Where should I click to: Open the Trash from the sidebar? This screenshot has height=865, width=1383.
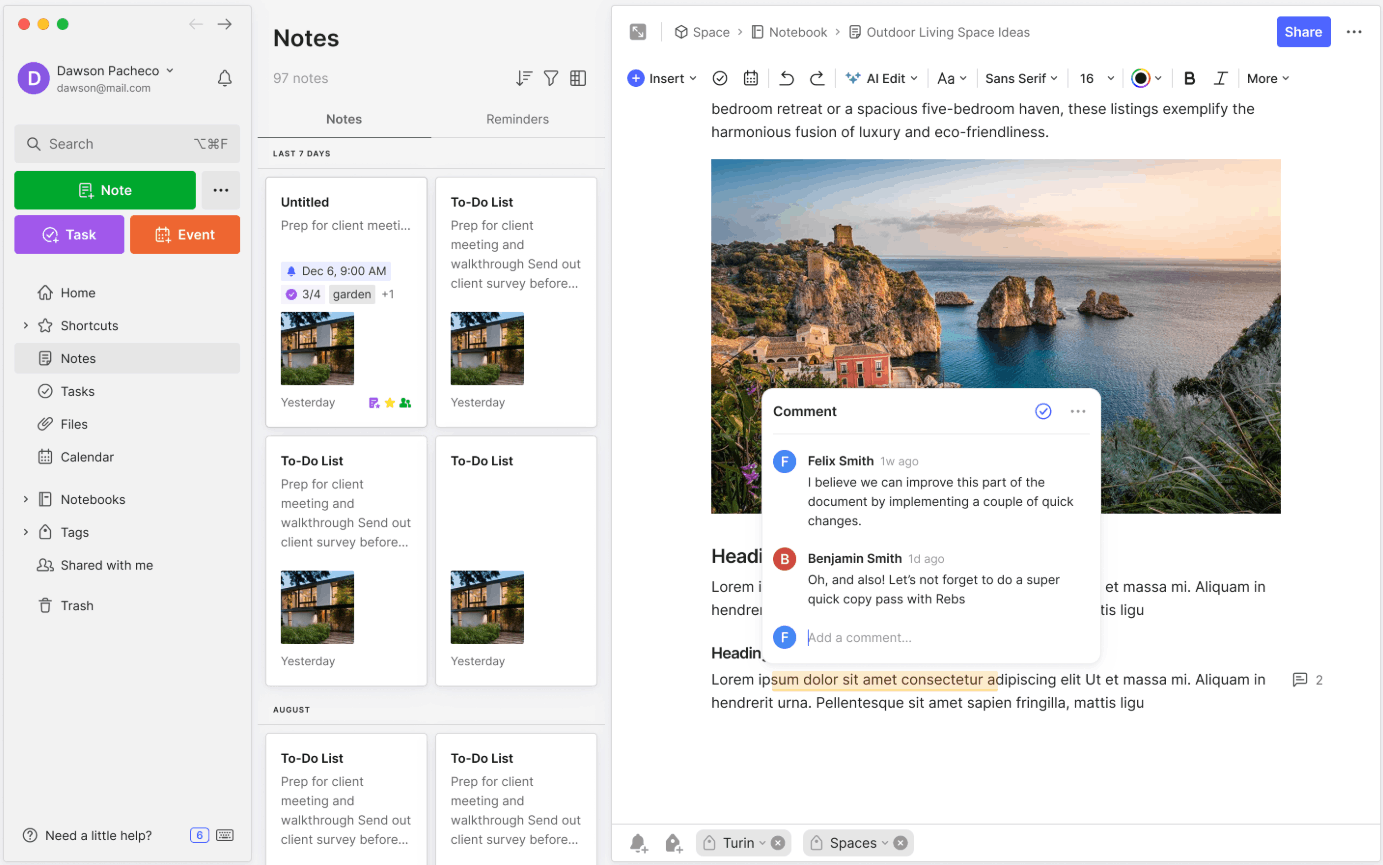(x=79, y=605)
